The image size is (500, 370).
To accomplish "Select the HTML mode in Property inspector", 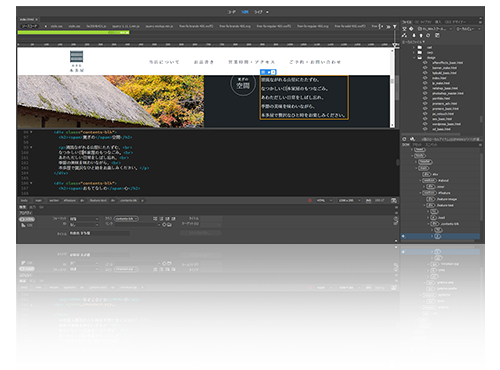I will pyautogui.click(x=27, y=219).
